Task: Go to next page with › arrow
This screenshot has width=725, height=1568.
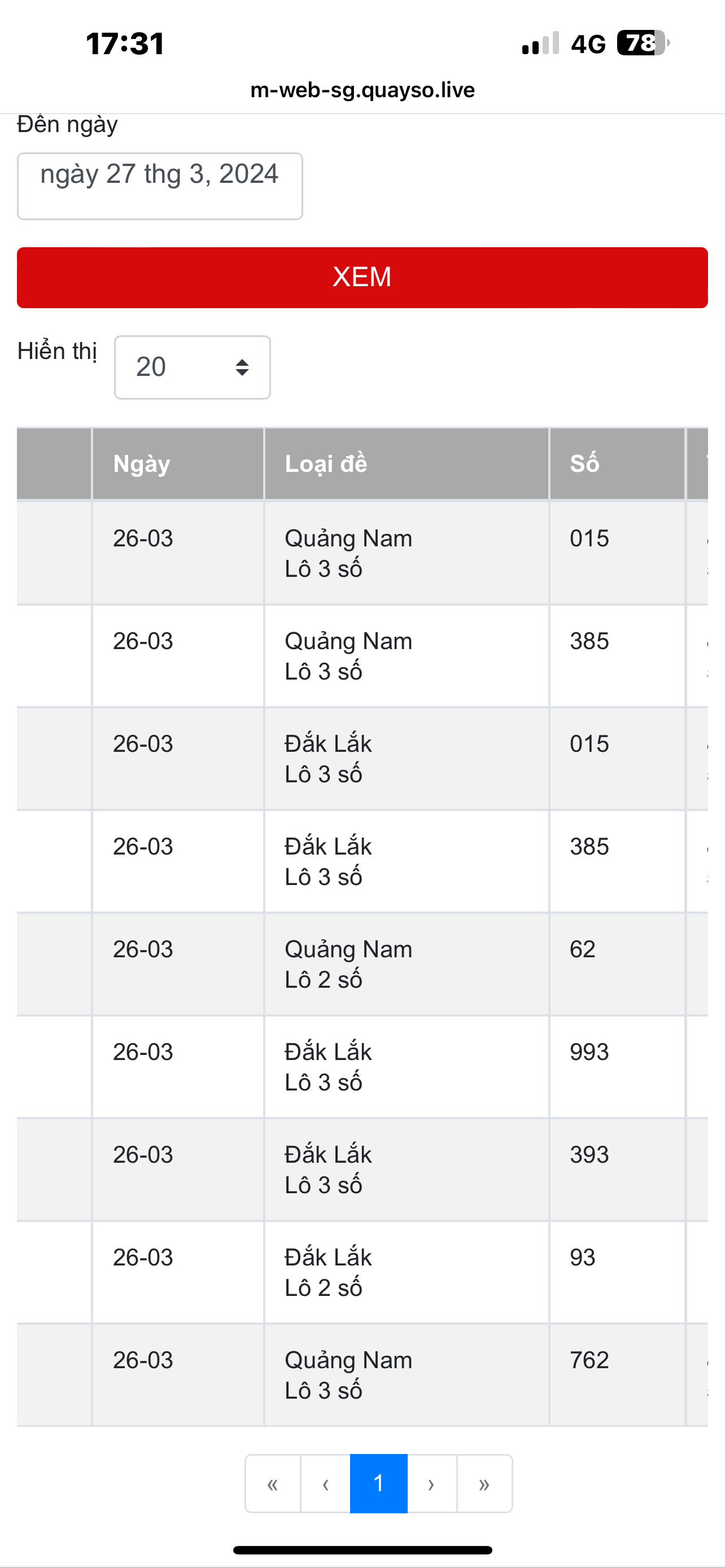Action: coord(431,1483)
